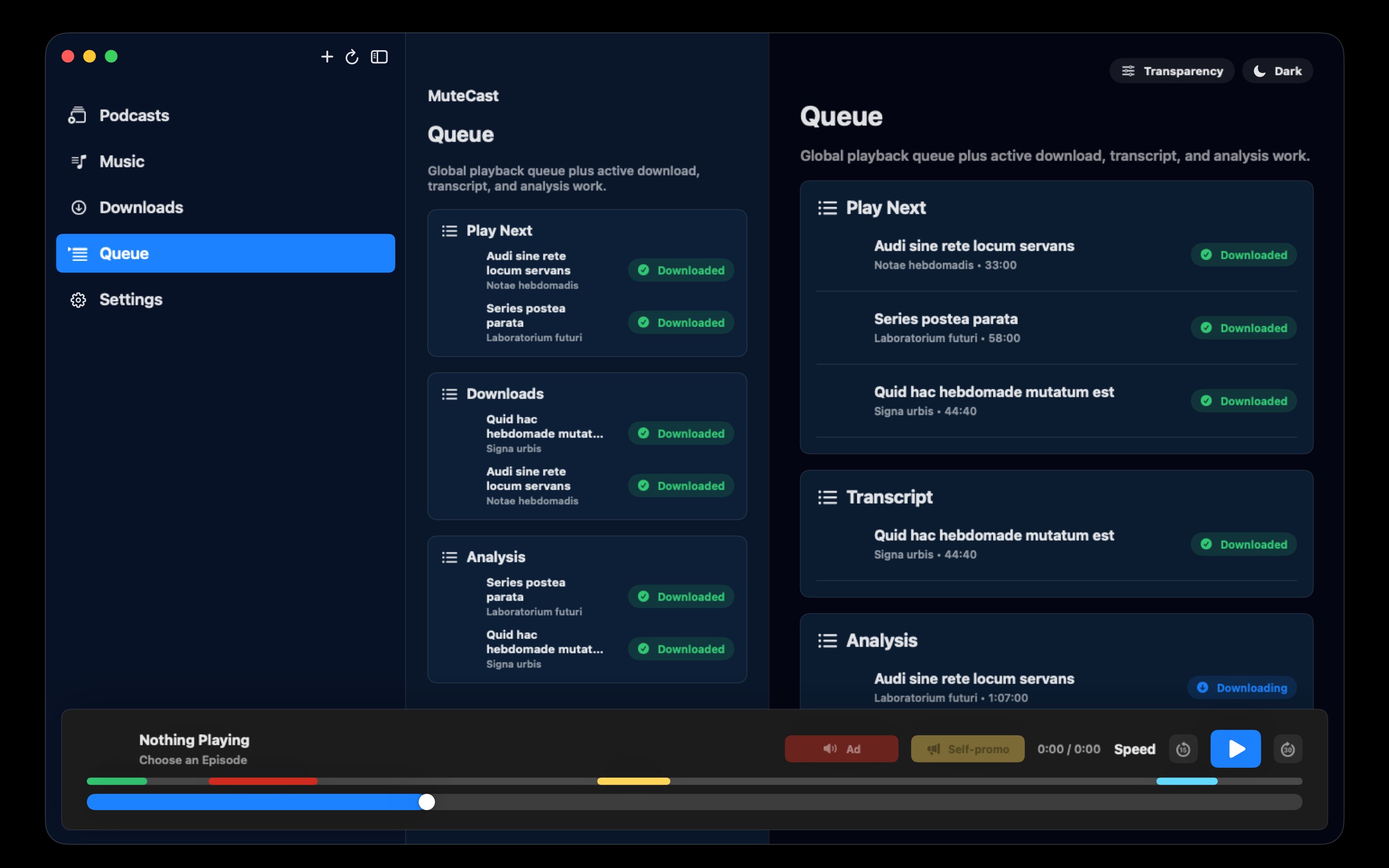The width and height of the screenshot is (1389, 868).
Task: Click the Transparency button
Action: click(1171, 70)
